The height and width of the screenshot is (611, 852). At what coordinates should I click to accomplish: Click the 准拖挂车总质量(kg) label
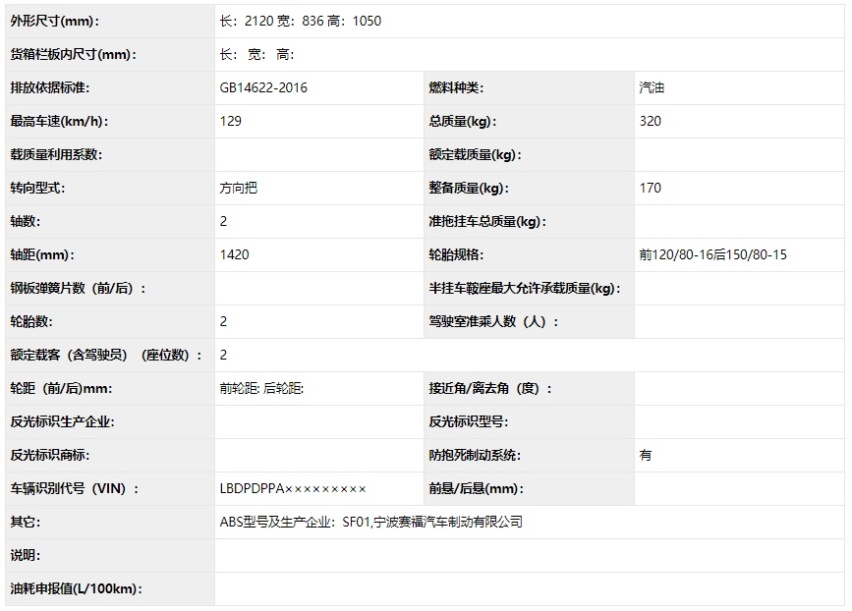click(x=487, y=221)
